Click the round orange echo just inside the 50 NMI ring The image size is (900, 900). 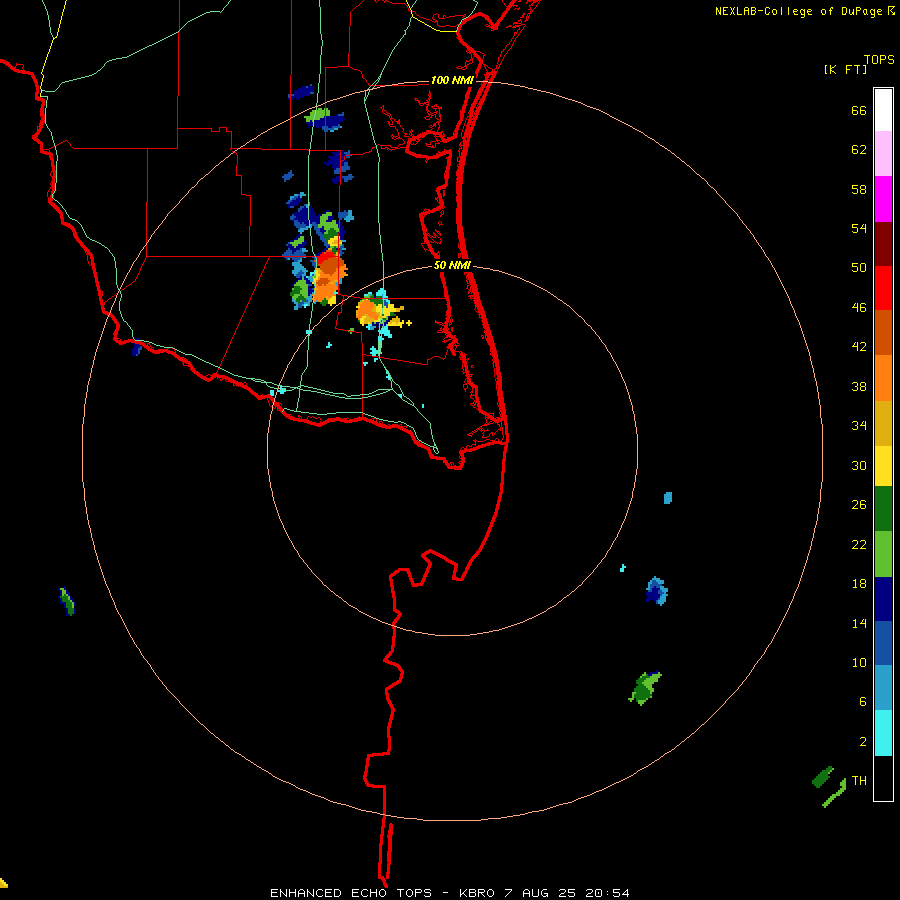tap(369, 312)
